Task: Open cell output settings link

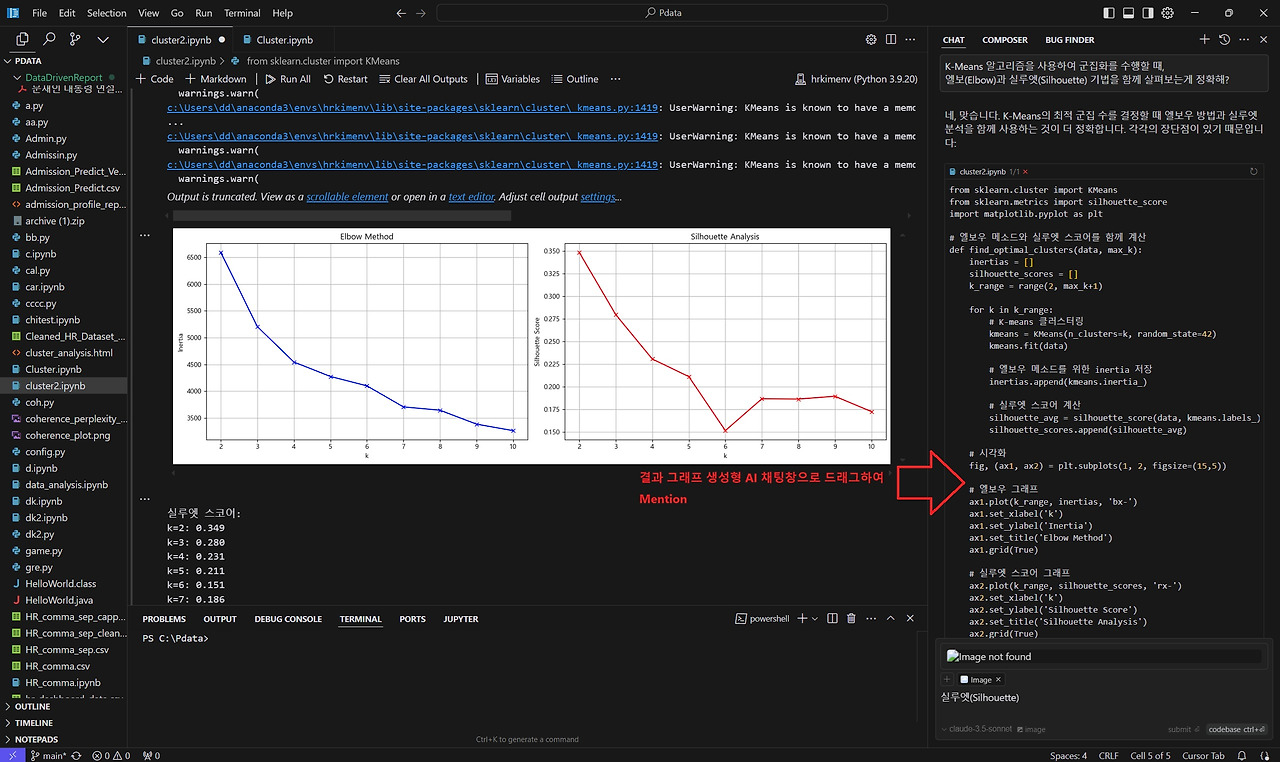Action: (598, 197)
